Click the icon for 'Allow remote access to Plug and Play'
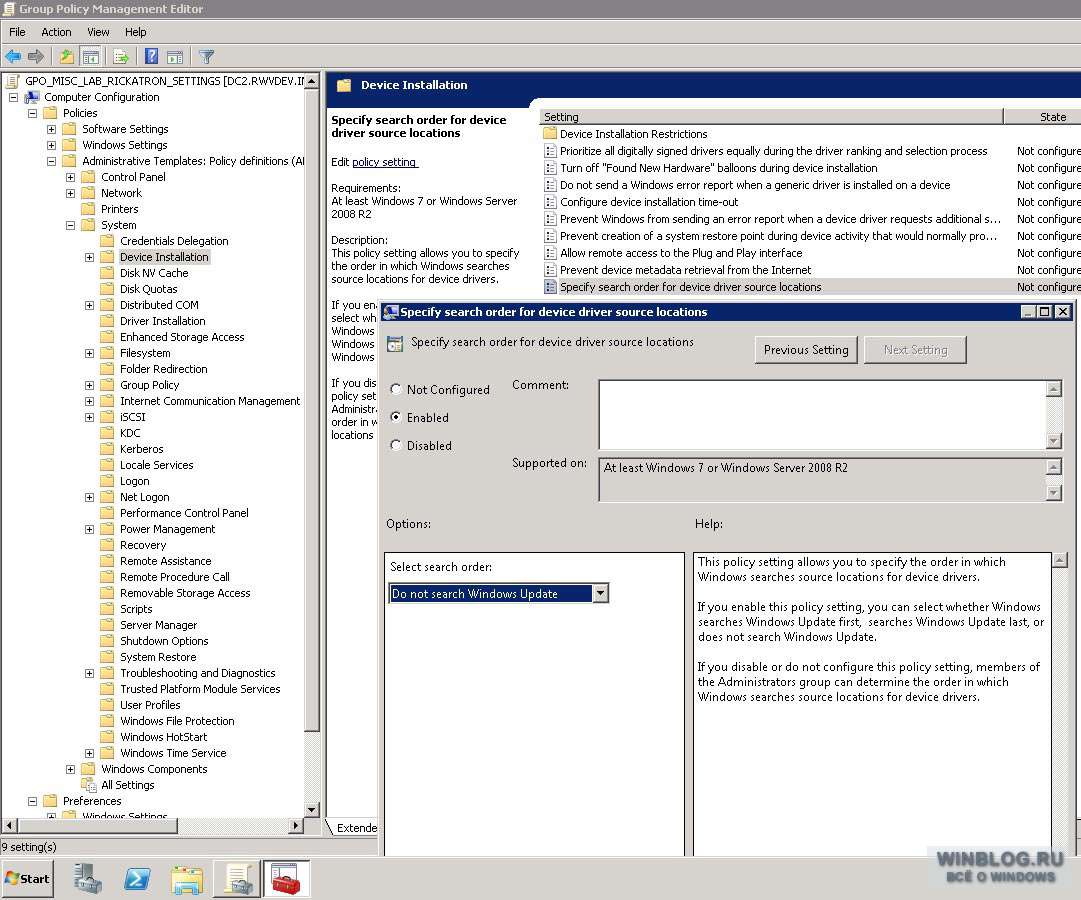The height and width of the screenshot is (900, 1081). (x=549, y=253)
